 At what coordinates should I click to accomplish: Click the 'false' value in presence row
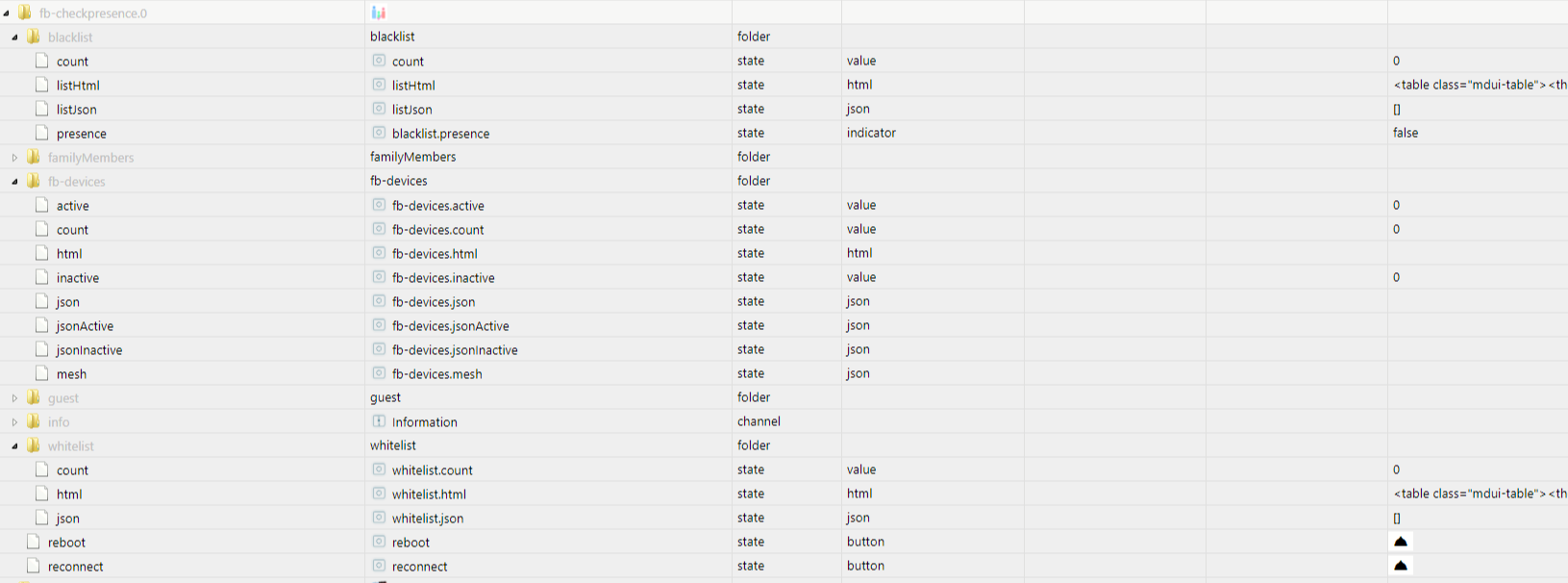(1406, 133)
